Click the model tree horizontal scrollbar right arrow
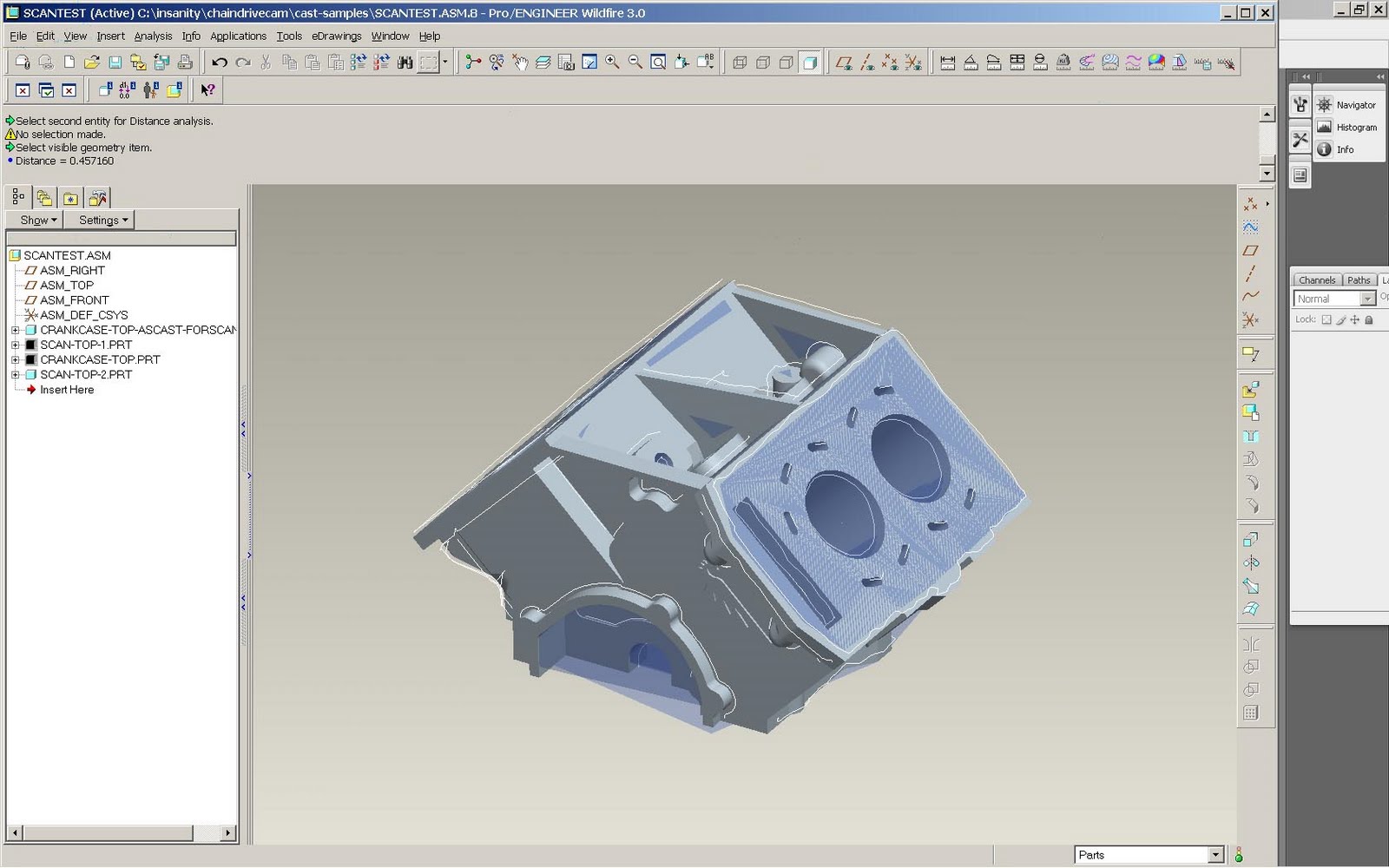The image size is (1389, 868). pos(227,833)
